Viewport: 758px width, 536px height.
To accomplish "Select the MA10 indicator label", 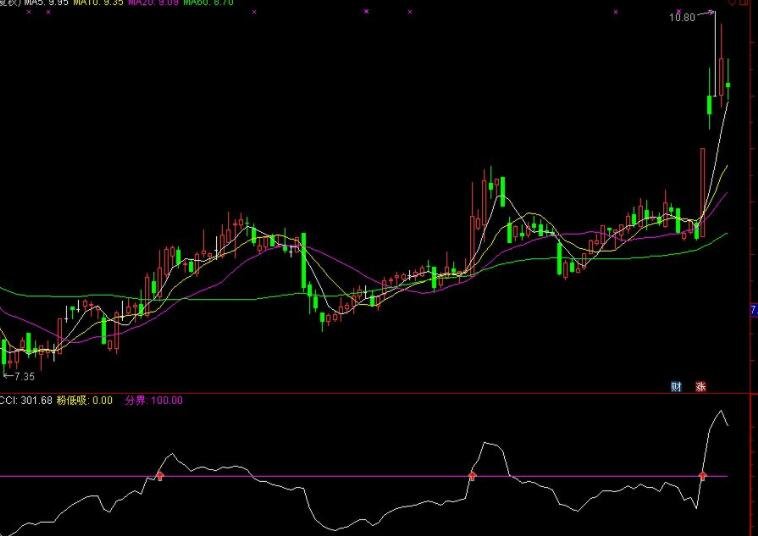I will point(99,3).
